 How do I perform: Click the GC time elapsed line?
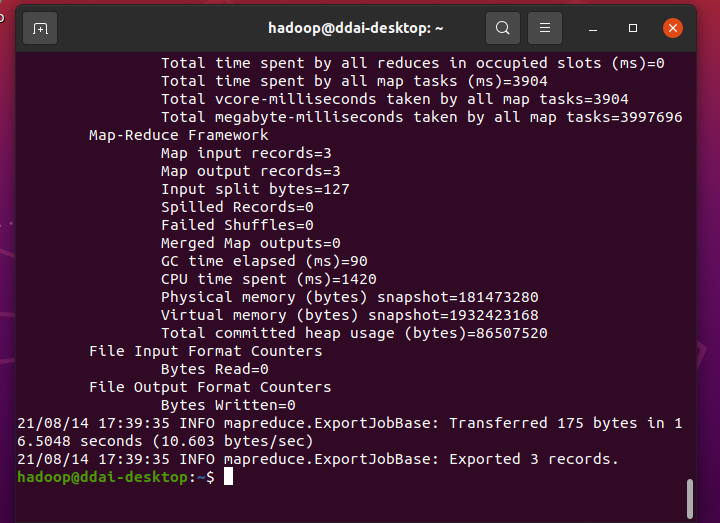pos(264,261)
